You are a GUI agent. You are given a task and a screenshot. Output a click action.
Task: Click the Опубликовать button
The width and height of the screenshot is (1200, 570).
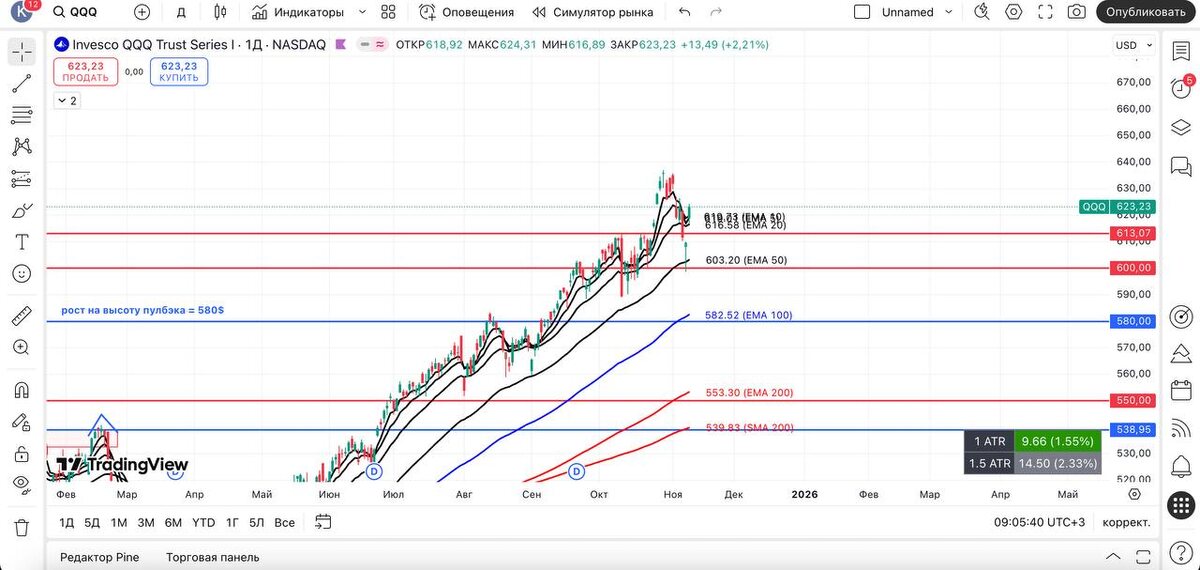click(x=1147, y=12)
